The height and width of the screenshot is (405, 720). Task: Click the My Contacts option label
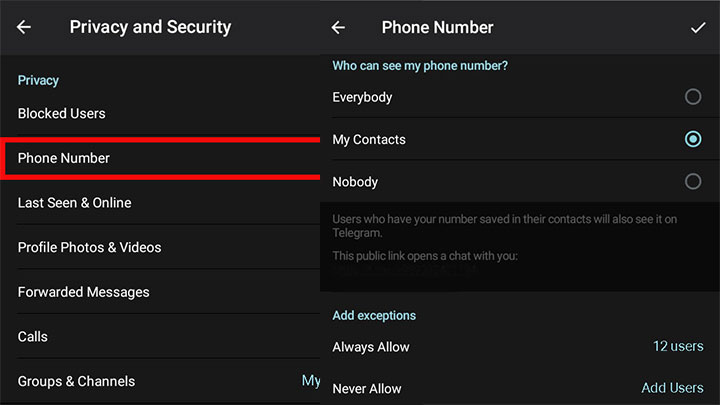pos(369,140)
